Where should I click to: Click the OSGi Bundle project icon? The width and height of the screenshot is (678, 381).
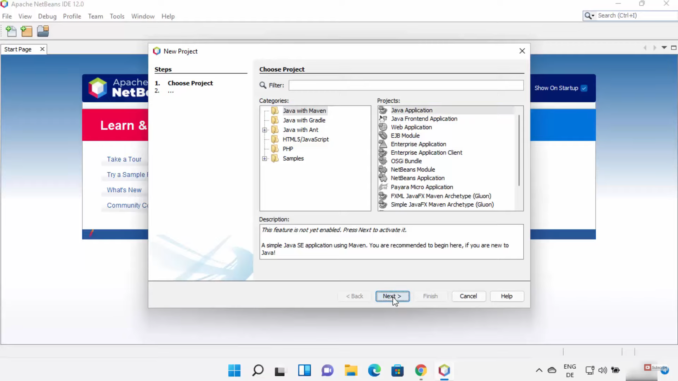(383, 161)
